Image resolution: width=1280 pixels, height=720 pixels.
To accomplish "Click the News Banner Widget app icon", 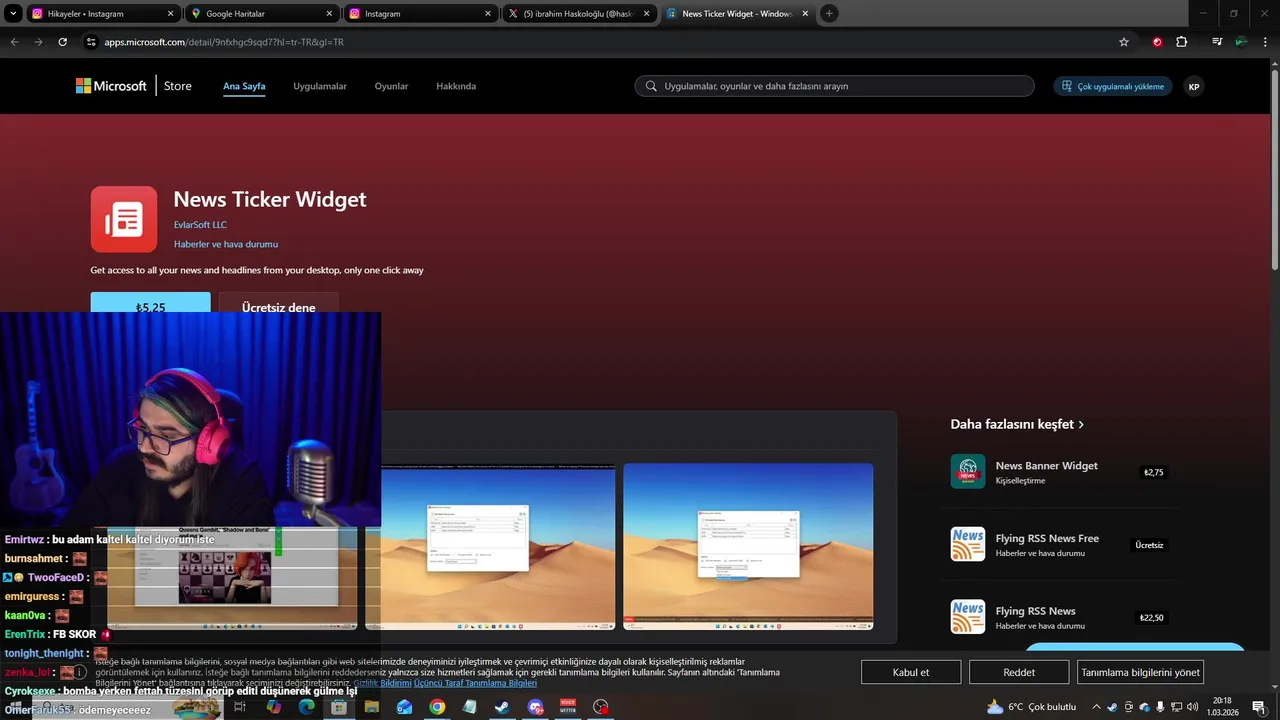I will click(968, 472).
